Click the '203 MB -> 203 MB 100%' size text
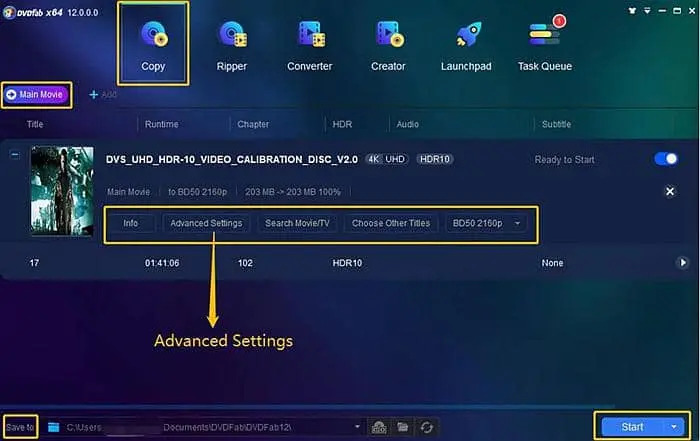Viewport: 700px width, 441px height. point(293,192)
